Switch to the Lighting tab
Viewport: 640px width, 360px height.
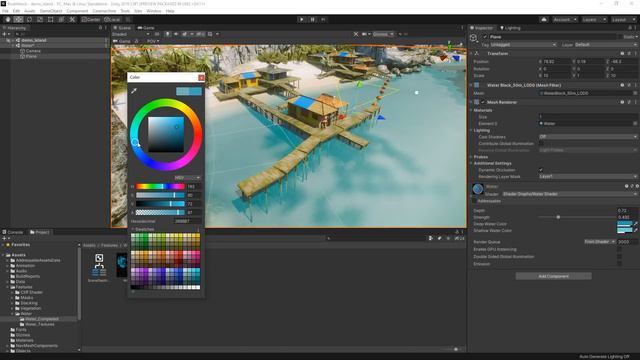(x=510, y=28)
